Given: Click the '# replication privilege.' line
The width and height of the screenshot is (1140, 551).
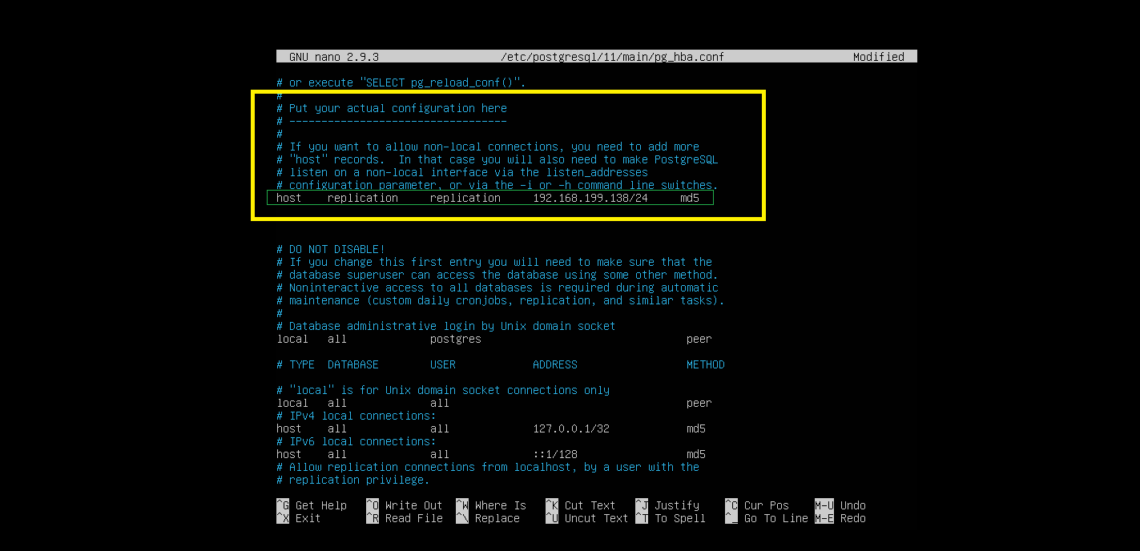Looking at the screenshot, I should click(353, 480).
